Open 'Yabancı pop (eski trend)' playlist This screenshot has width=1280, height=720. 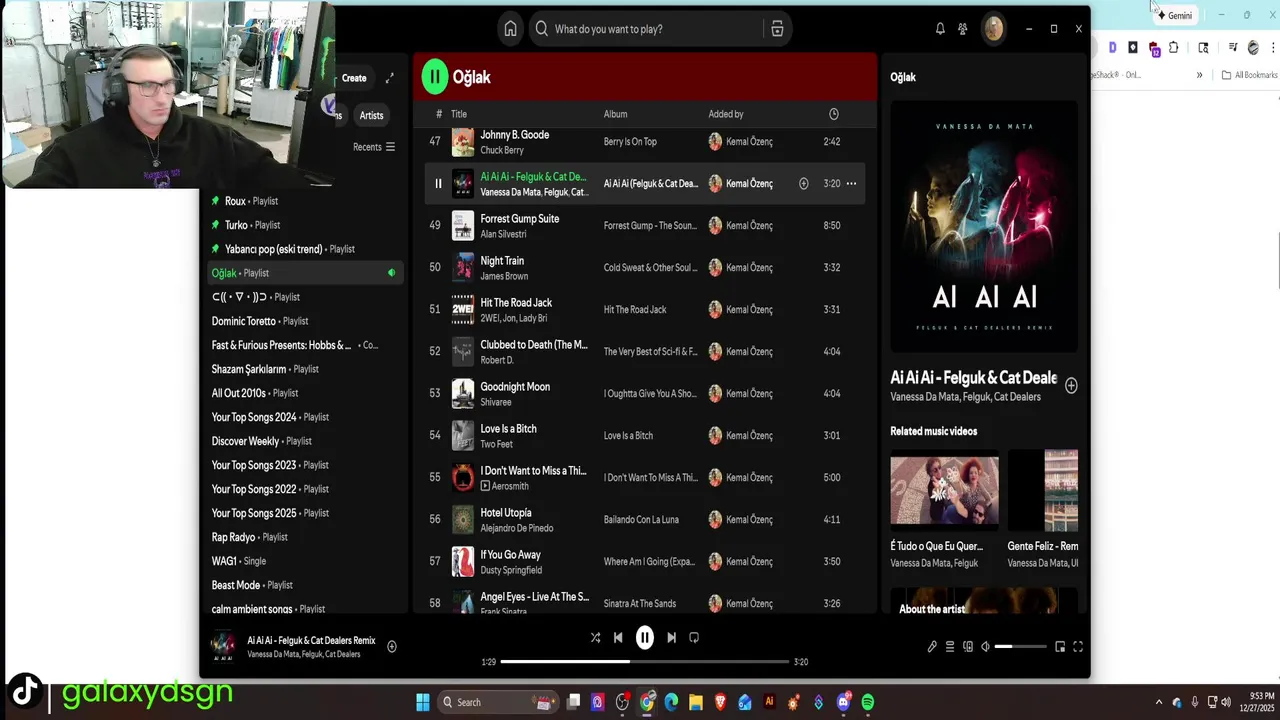point(305,249)
